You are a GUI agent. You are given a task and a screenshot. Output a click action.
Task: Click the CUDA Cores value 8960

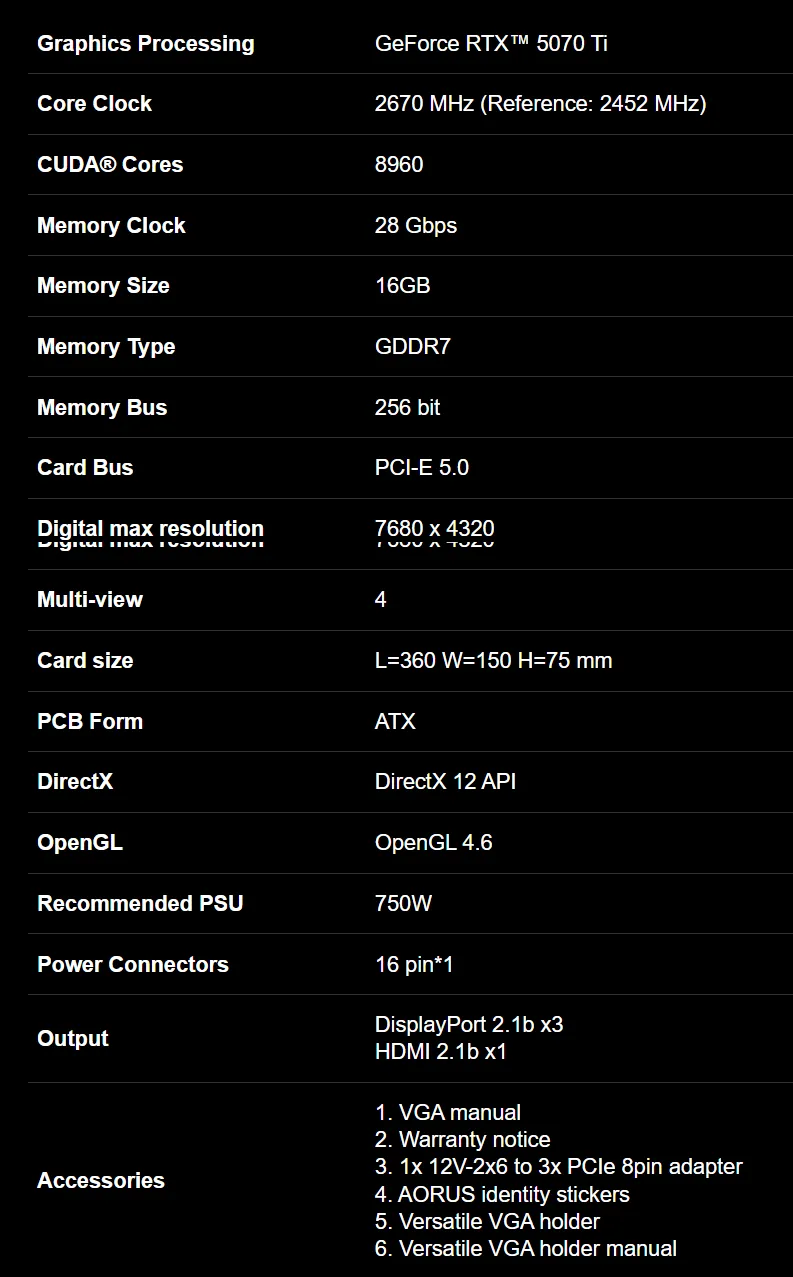tap(399, 164)
